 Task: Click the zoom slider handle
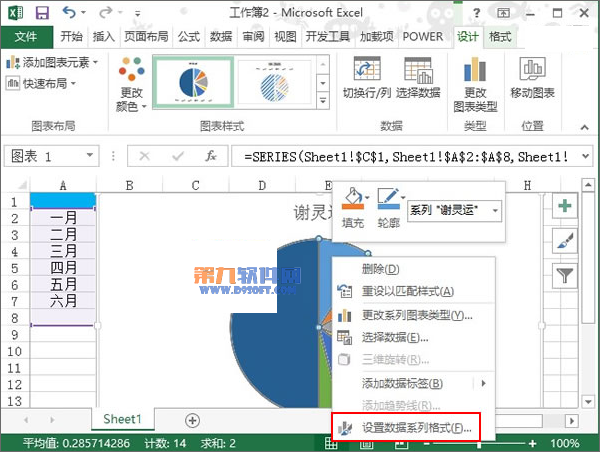(479, 444)
